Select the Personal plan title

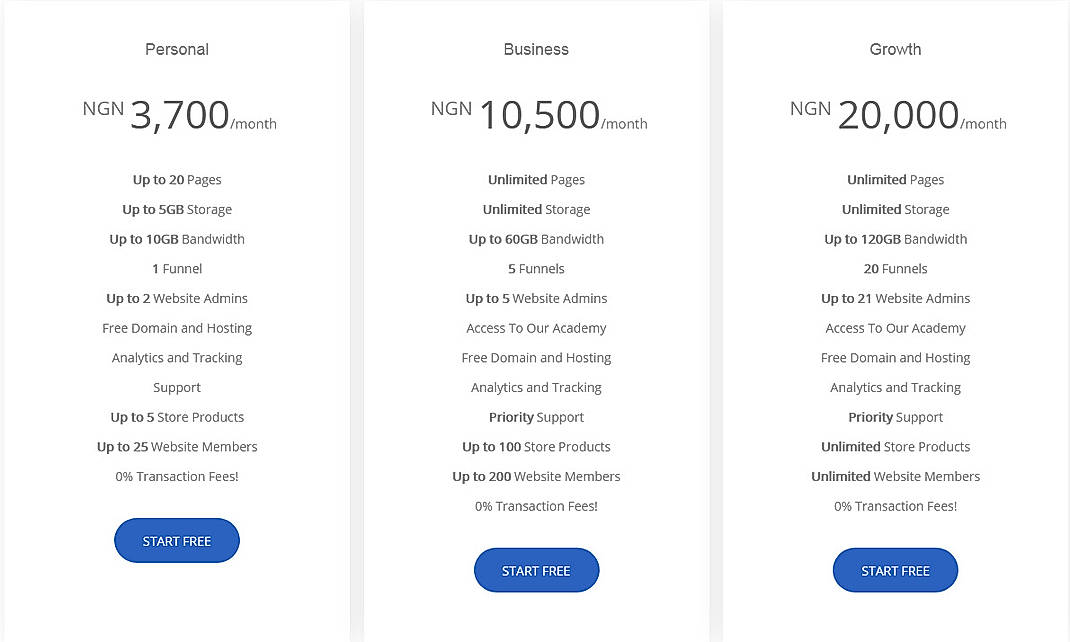tap(176, 48)
